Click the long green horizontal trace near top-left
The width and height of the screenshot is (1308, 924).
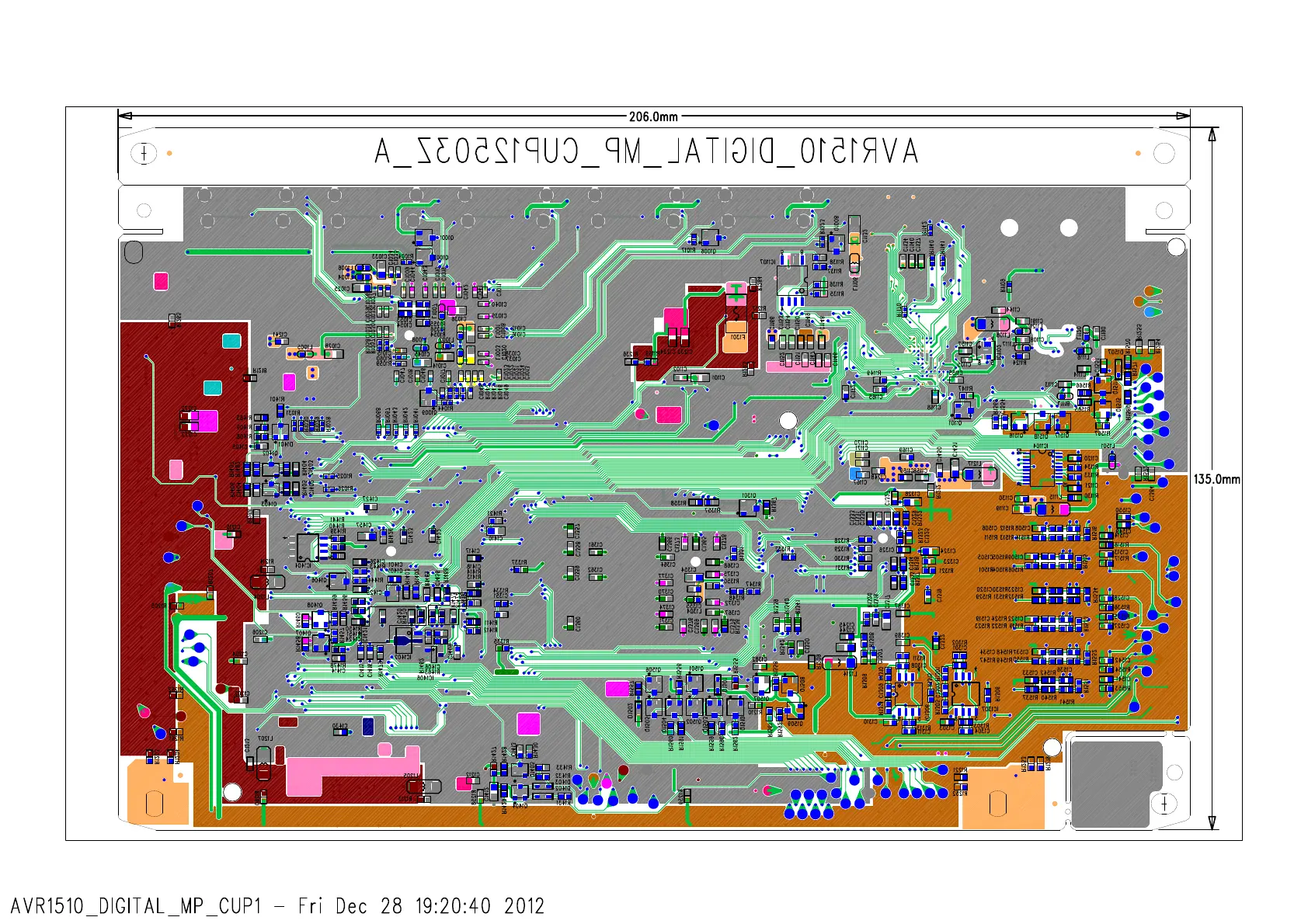pos(248,252)
